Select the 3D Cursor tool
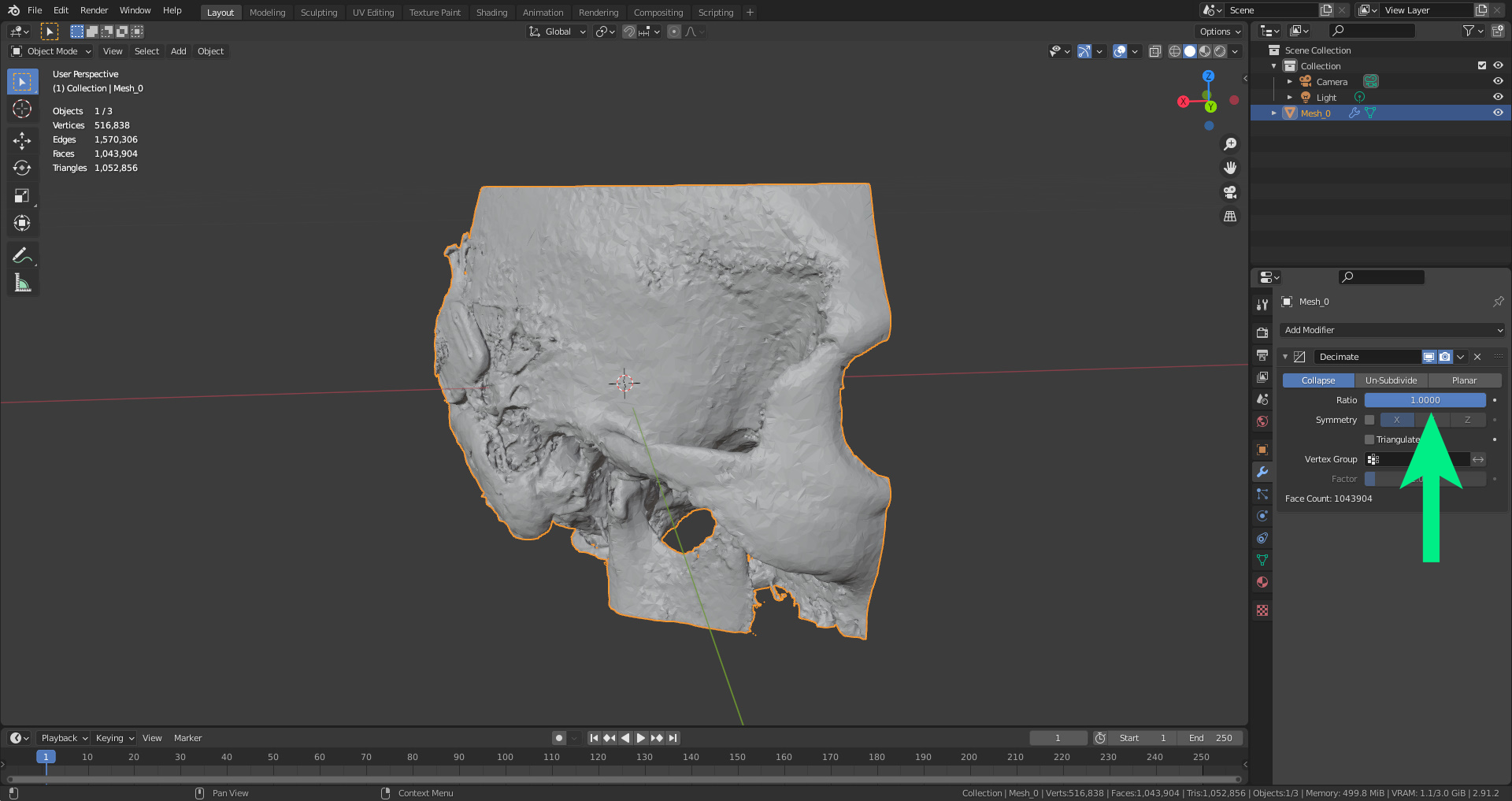Image resolution: width=1512 pixels, height=801 pixels. 22,109
